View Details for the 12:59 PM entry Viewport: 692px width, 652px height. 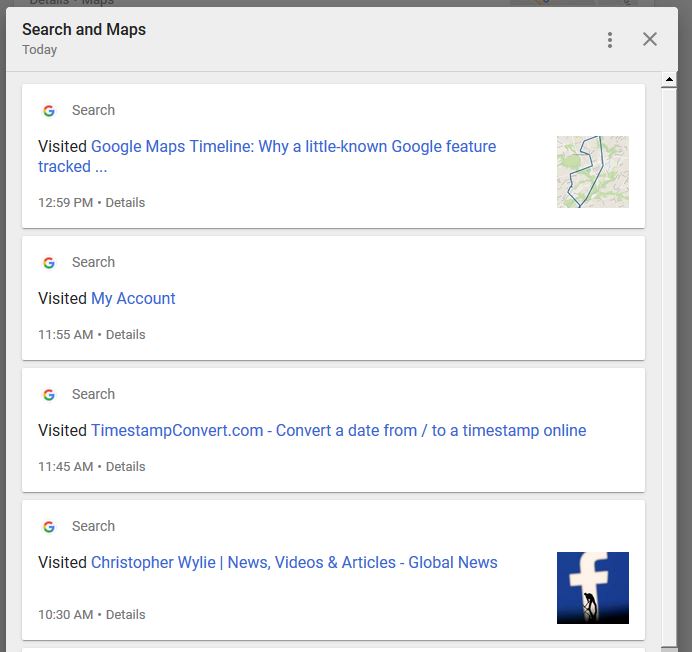125,203
